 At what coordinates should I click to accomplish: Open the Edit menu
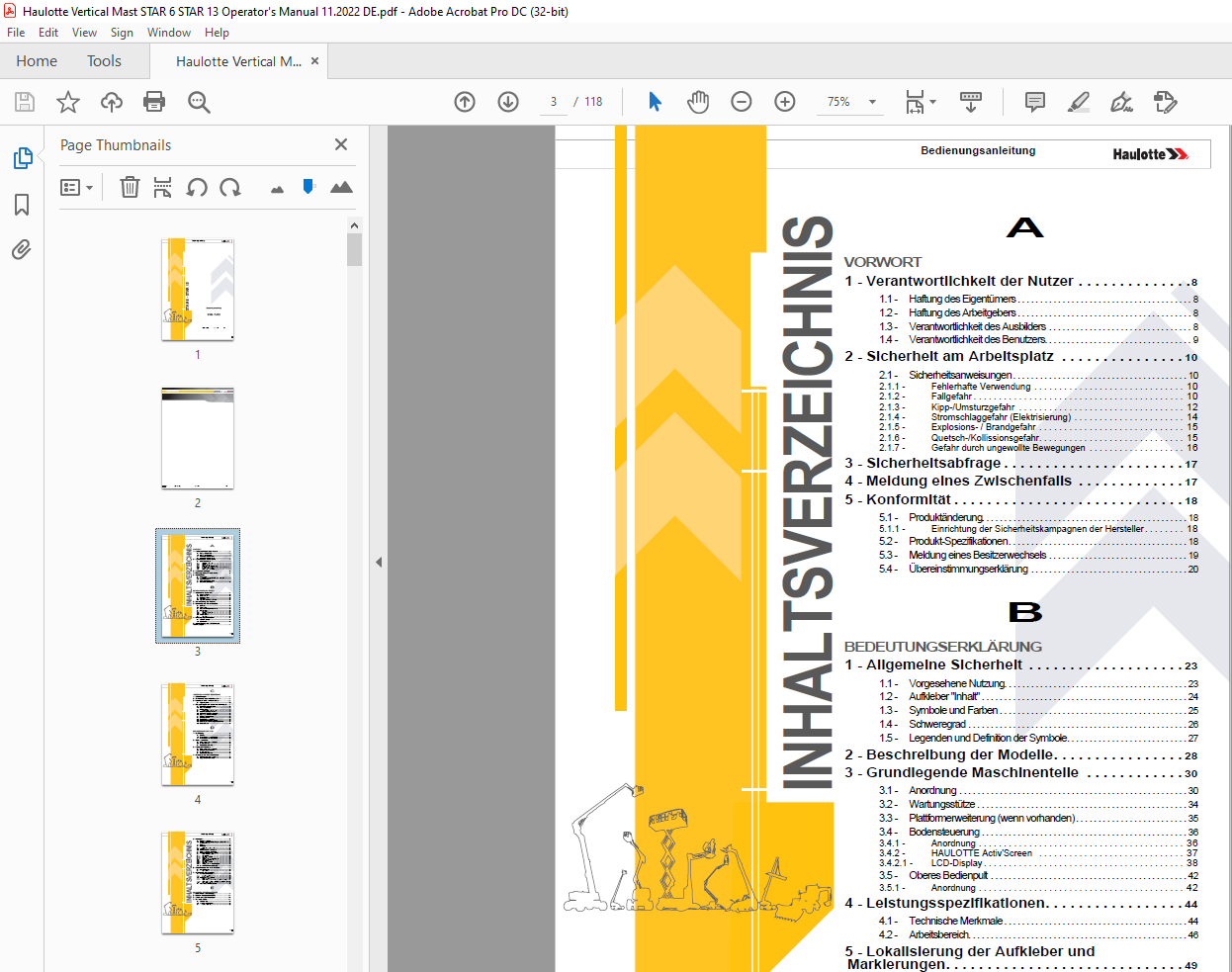point(48,33)
